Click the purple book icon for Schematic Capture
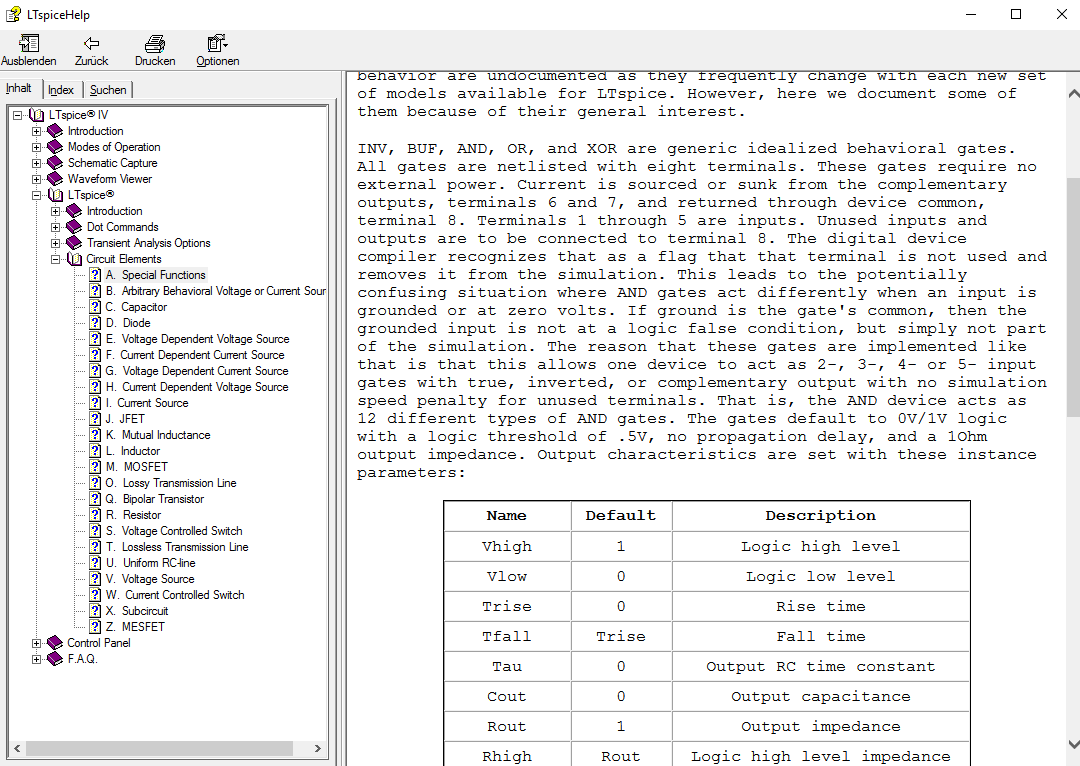 pos(55,163)
